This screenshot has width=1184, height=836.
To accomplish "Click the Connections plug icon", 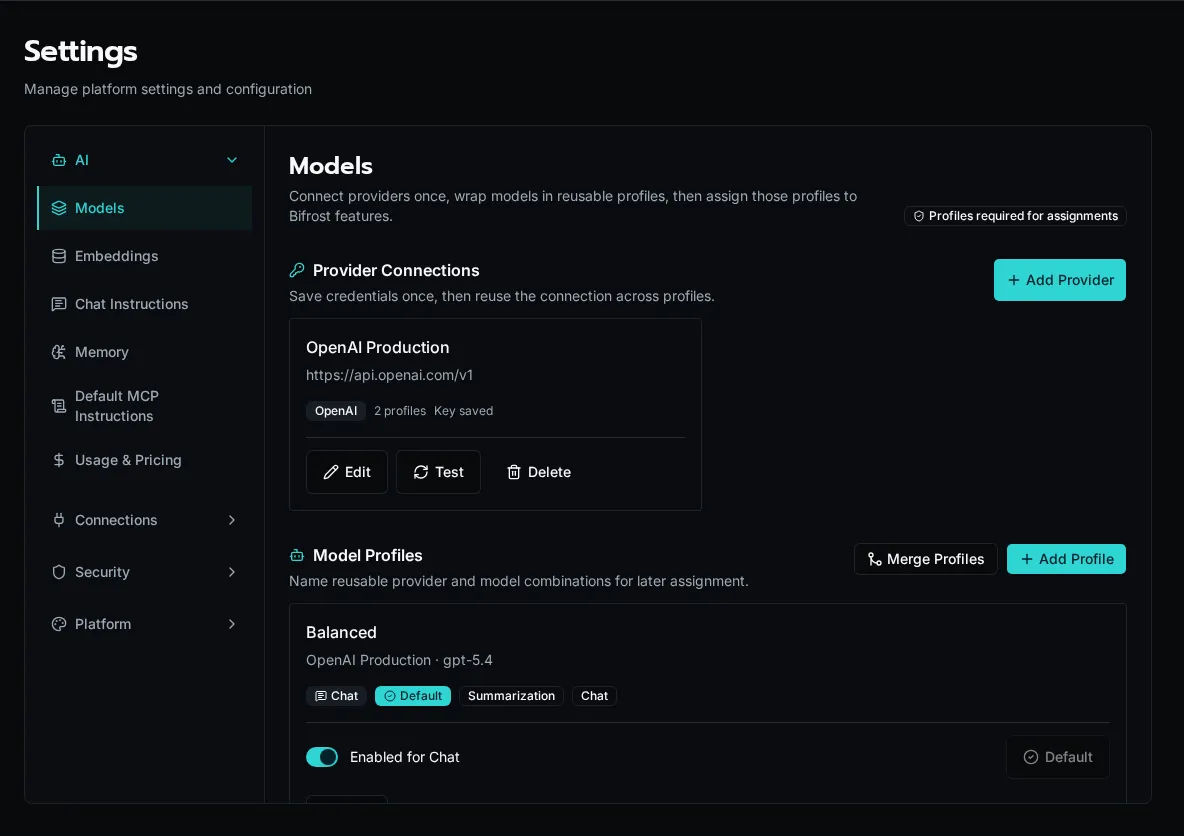I will [x=58, y=520].
